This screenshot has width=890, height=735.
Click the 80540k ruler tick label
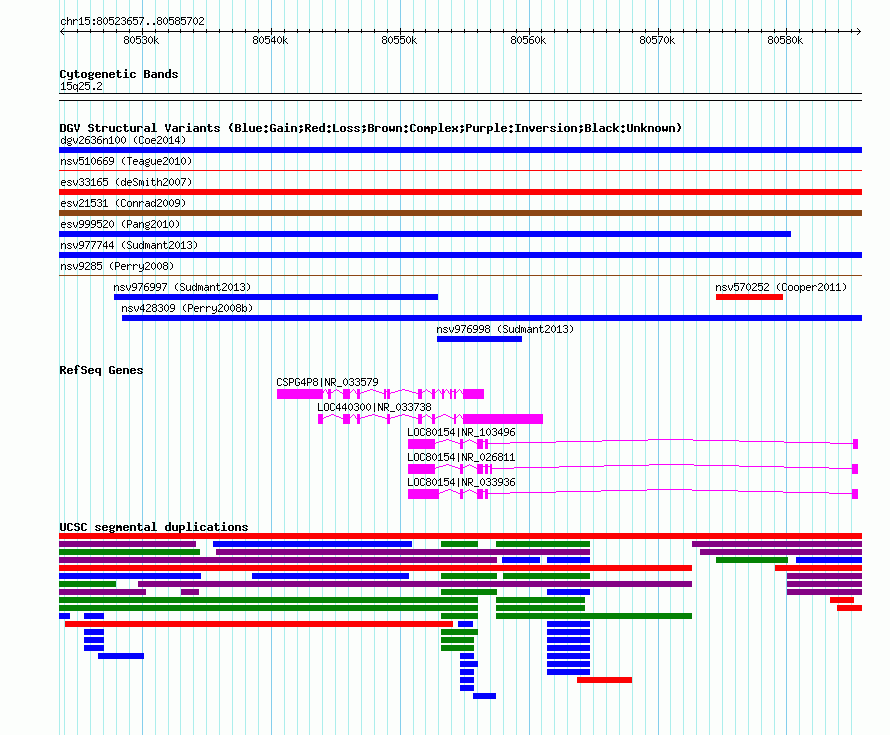click(x=270, y=40)
